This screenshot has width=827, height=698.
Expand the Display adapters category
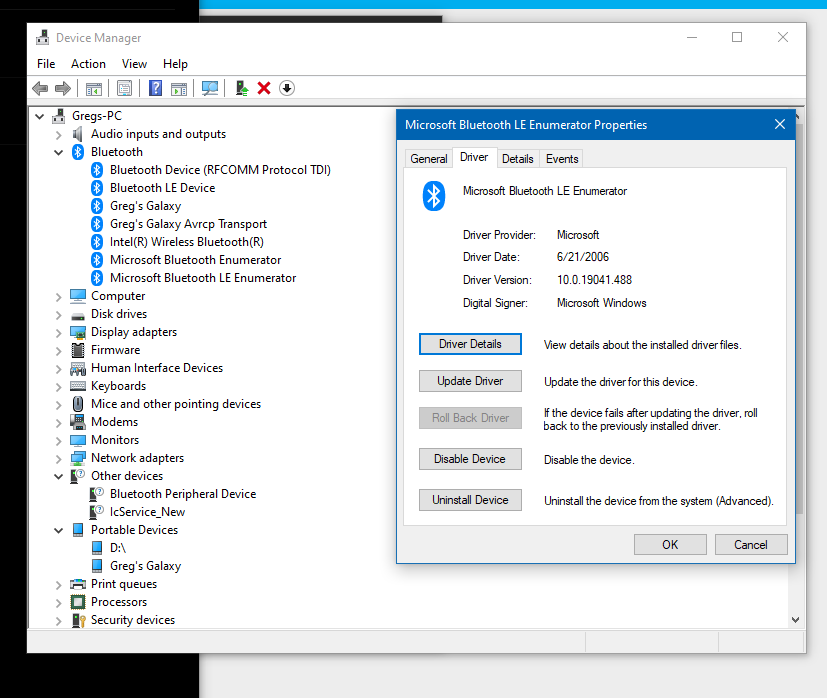click(x=59, y=332)
